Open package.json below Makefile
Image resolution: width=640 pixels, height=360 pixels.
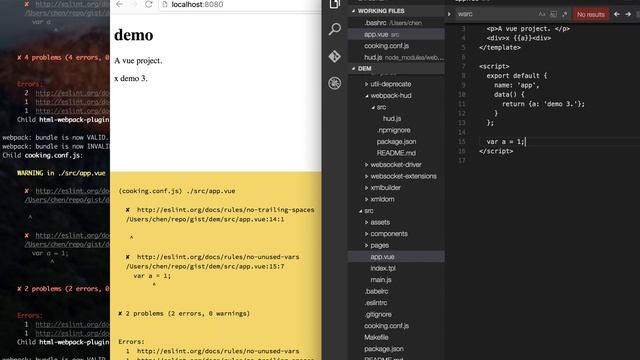[x=384, y=349]
